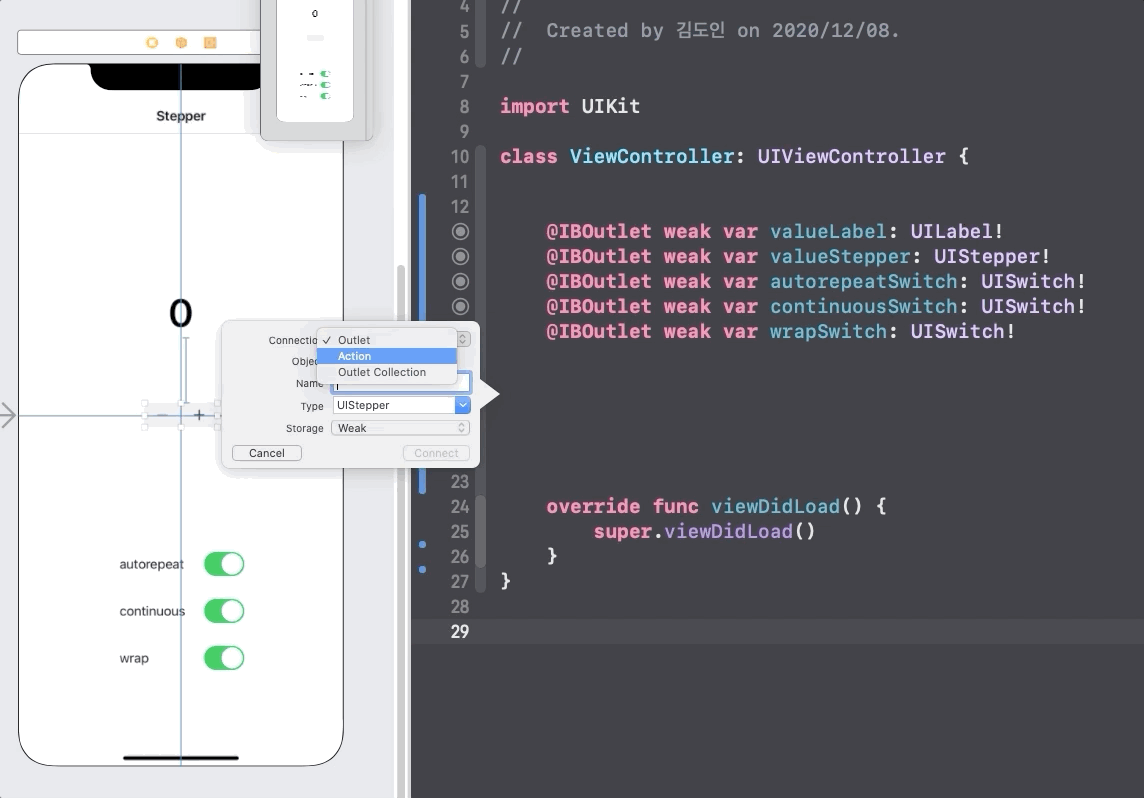
Task: Click line number 29 in the gutter
Action: tap(460, 632)
